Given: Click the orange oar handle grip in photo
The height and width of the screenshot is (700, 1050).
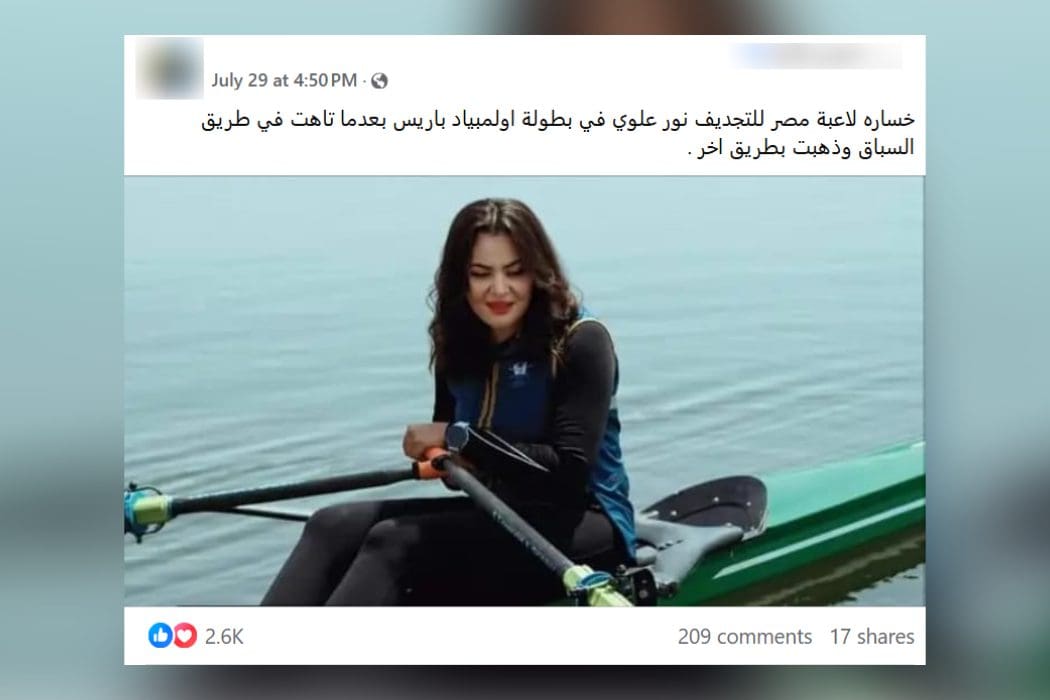Looking at the screenshot, I should [431, 464].
